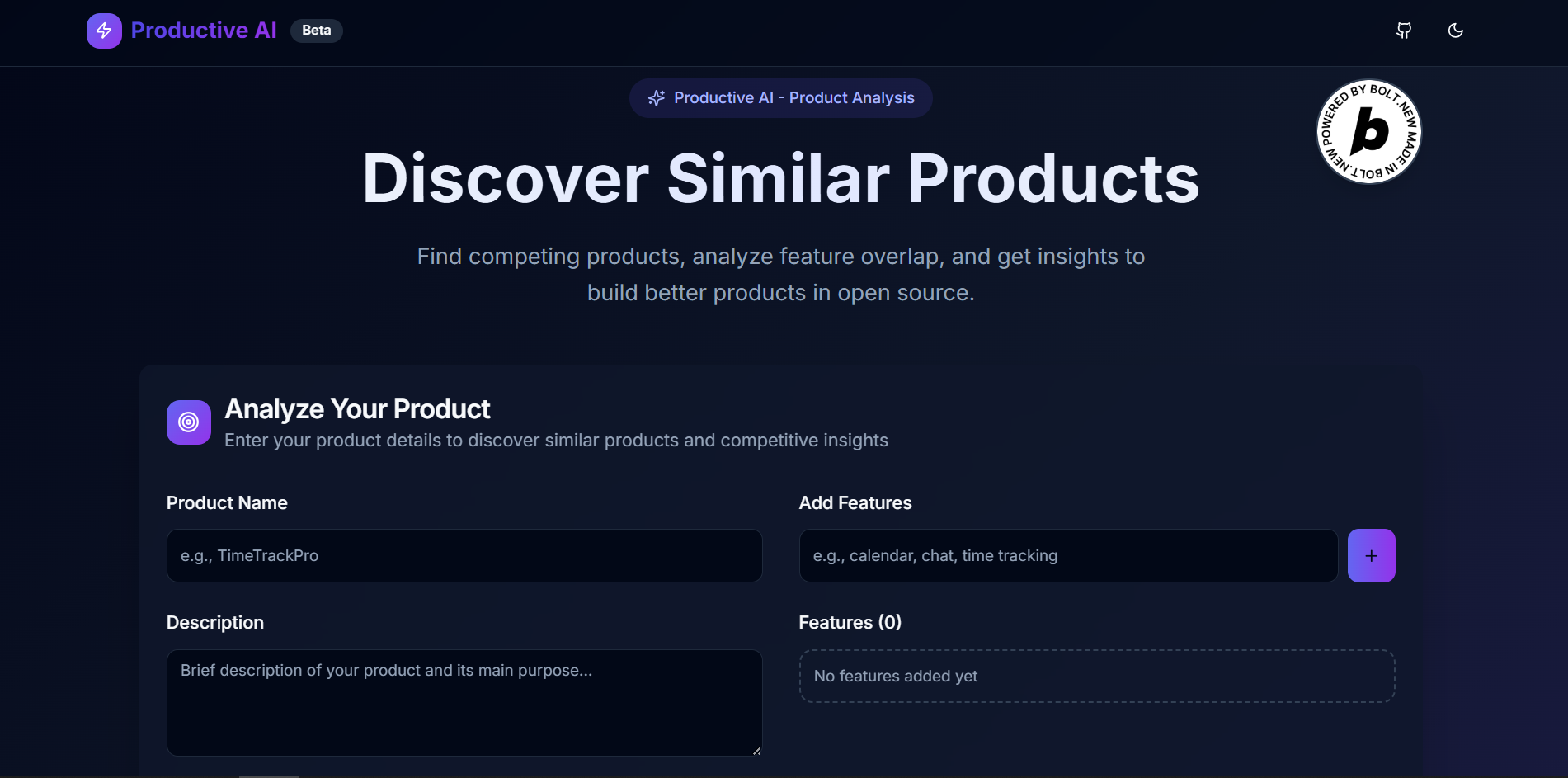Click the "Analyze Your Product" section title
Screen dimensions: 1568x778
[x=357, y=409]
